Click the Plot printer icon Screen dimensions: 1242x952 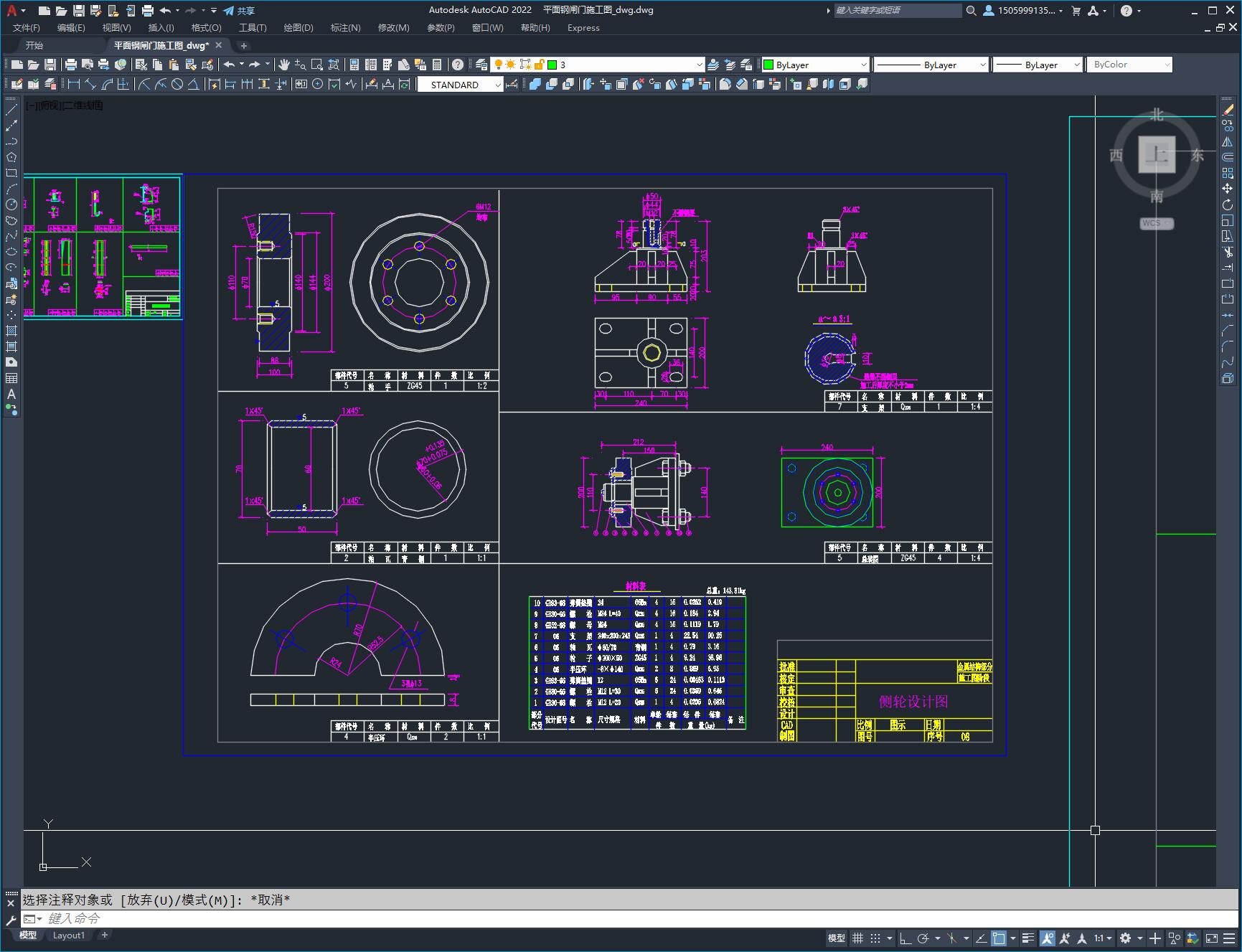(x=70, y=65)
